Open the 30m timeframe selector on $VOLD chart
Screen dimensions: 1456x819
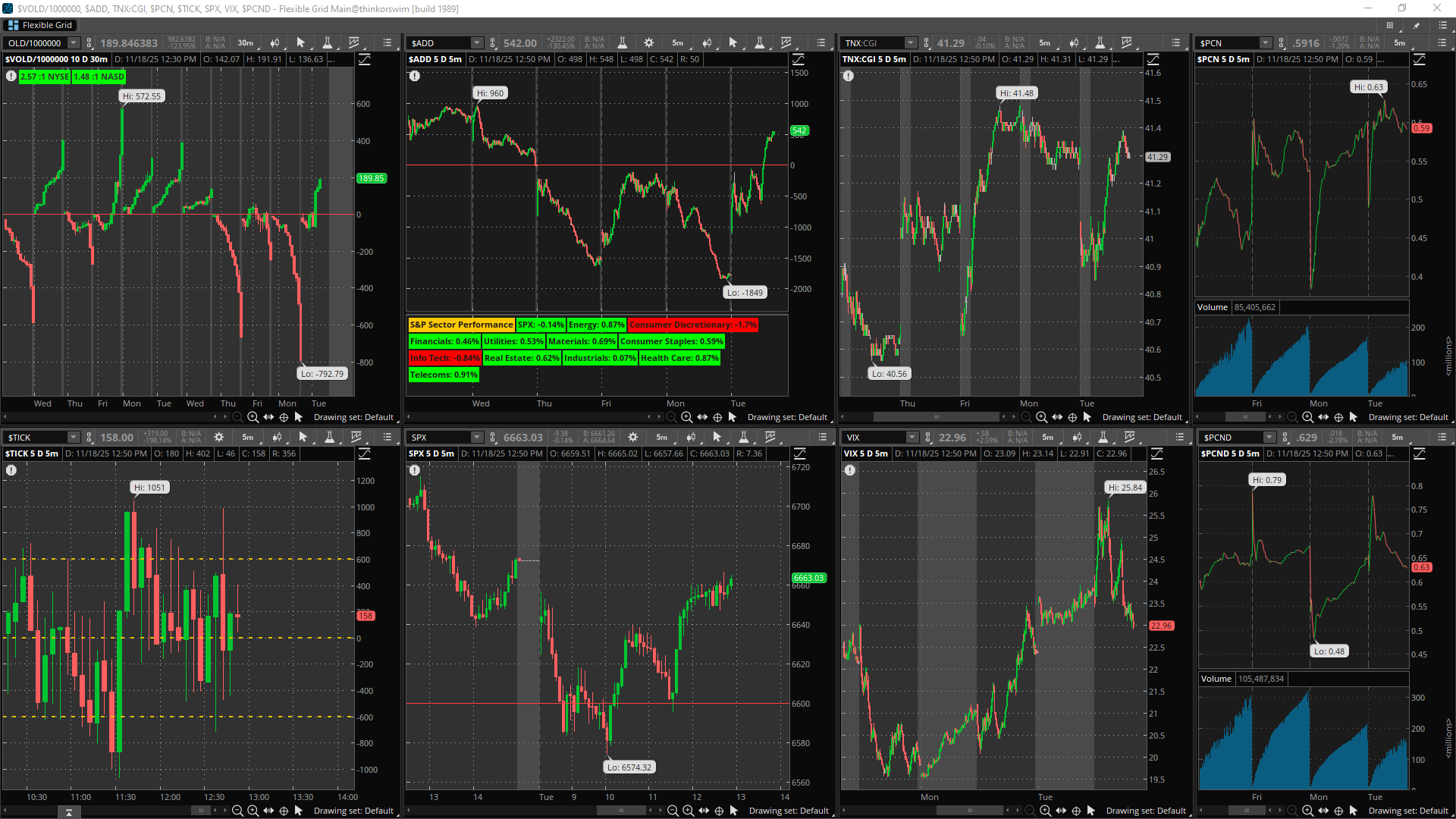pos(245,43)
